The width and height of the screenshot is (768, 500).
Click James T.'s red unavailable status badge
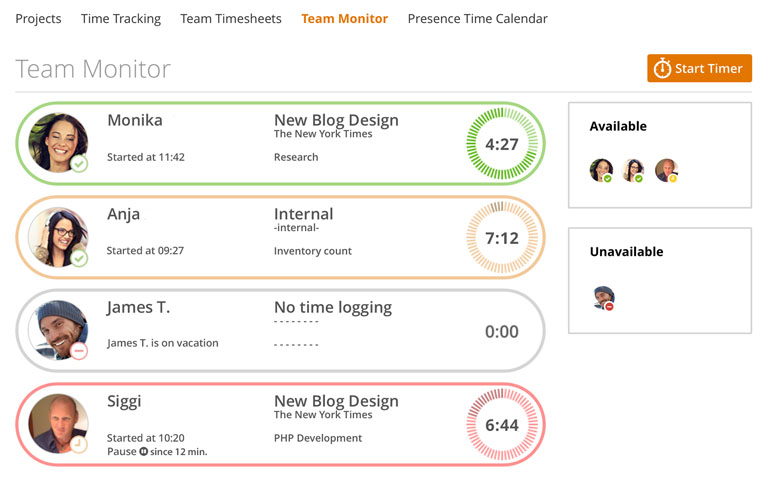point(79,351)
